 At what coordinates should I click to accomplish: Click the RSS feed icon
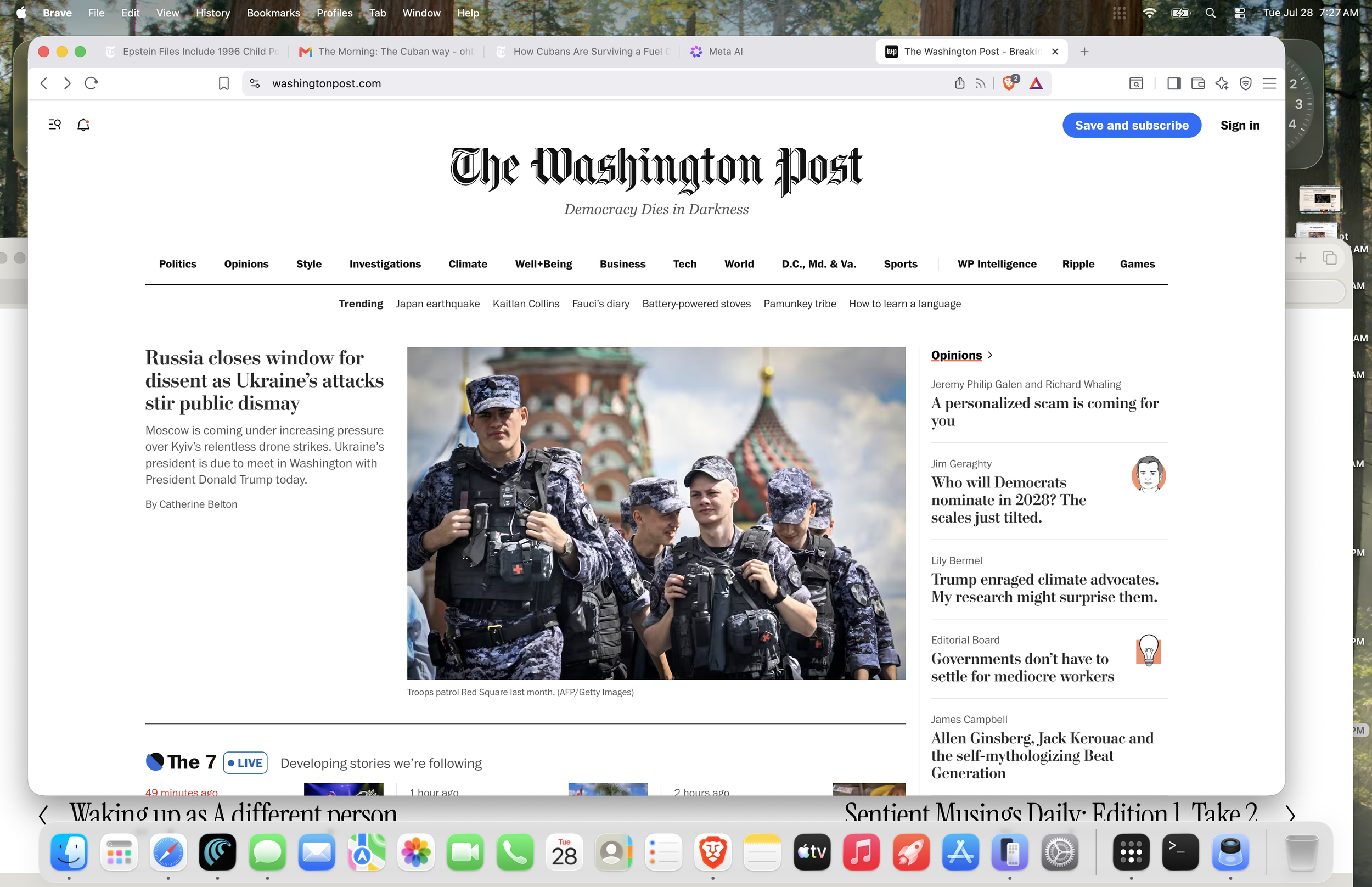(981, 84)
